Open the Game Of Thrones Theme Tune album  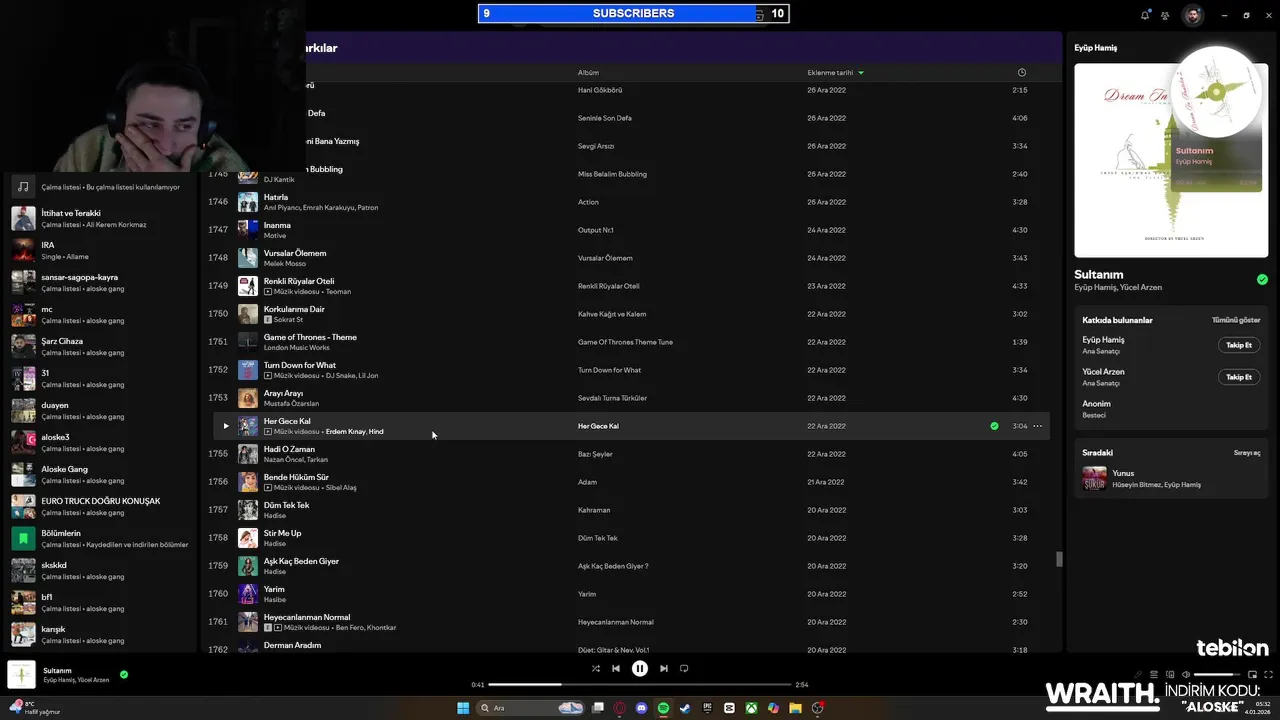[625, 342]
